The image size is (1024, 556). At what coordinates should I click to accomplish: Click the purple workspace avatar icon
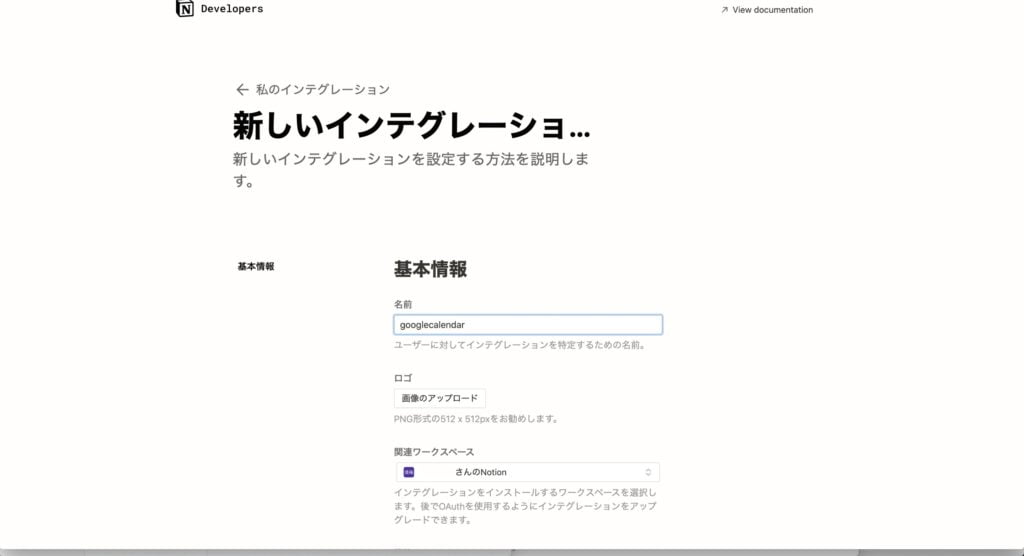click(409, 472)
